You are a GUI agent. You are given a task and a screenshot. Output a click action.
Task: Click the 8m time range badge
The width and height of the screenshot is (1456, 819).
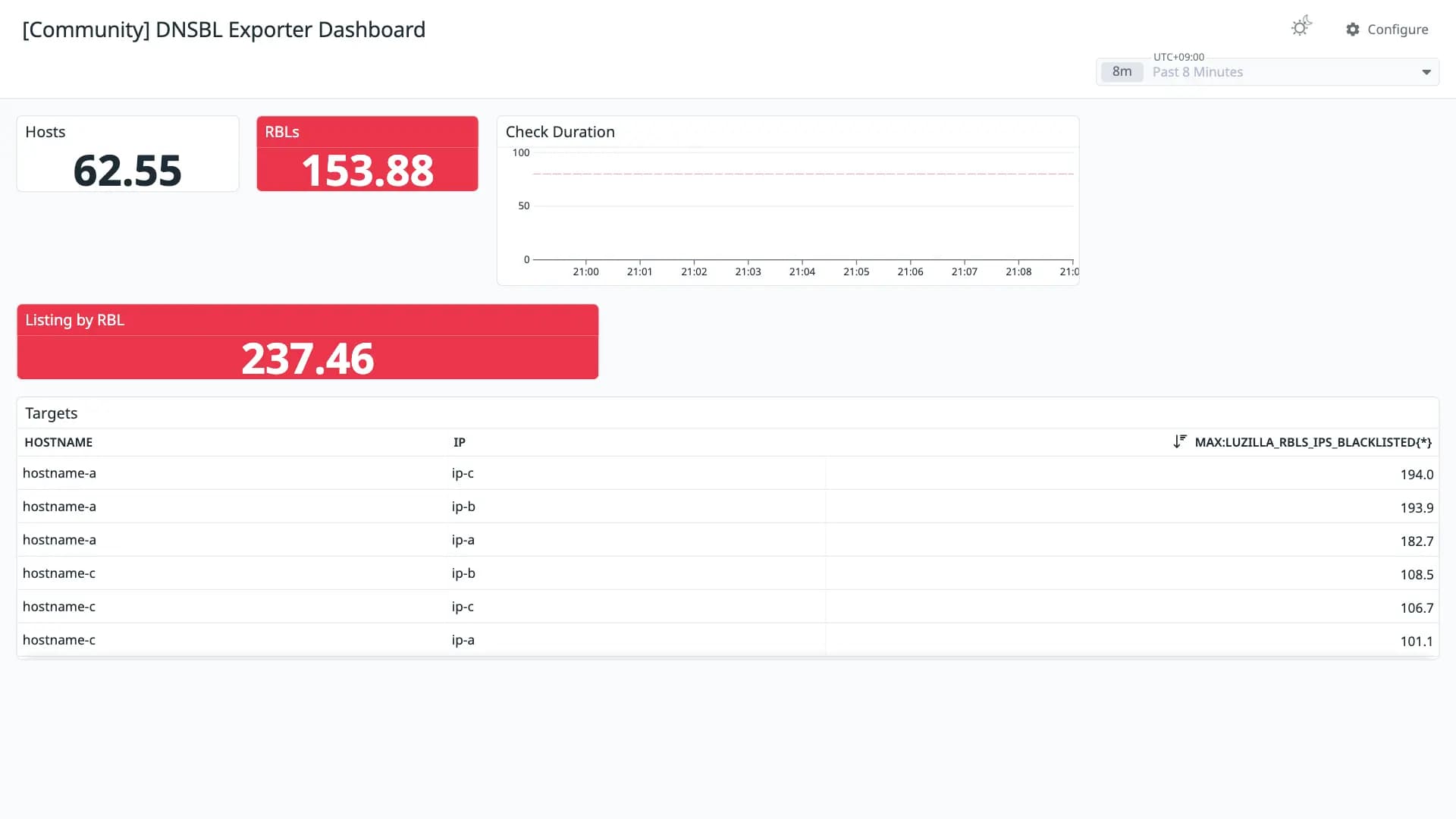pyautogui.click(x=1122, y=72)
